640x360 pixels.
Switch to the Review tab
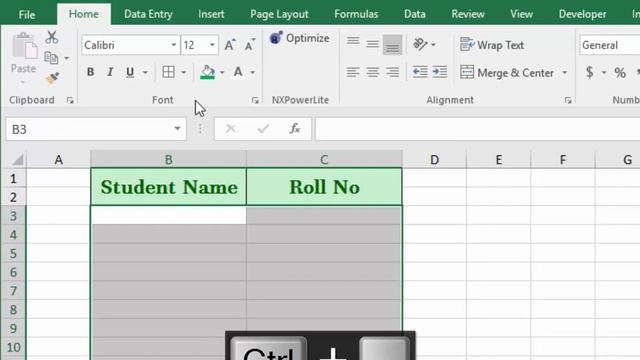pos(468,14)
